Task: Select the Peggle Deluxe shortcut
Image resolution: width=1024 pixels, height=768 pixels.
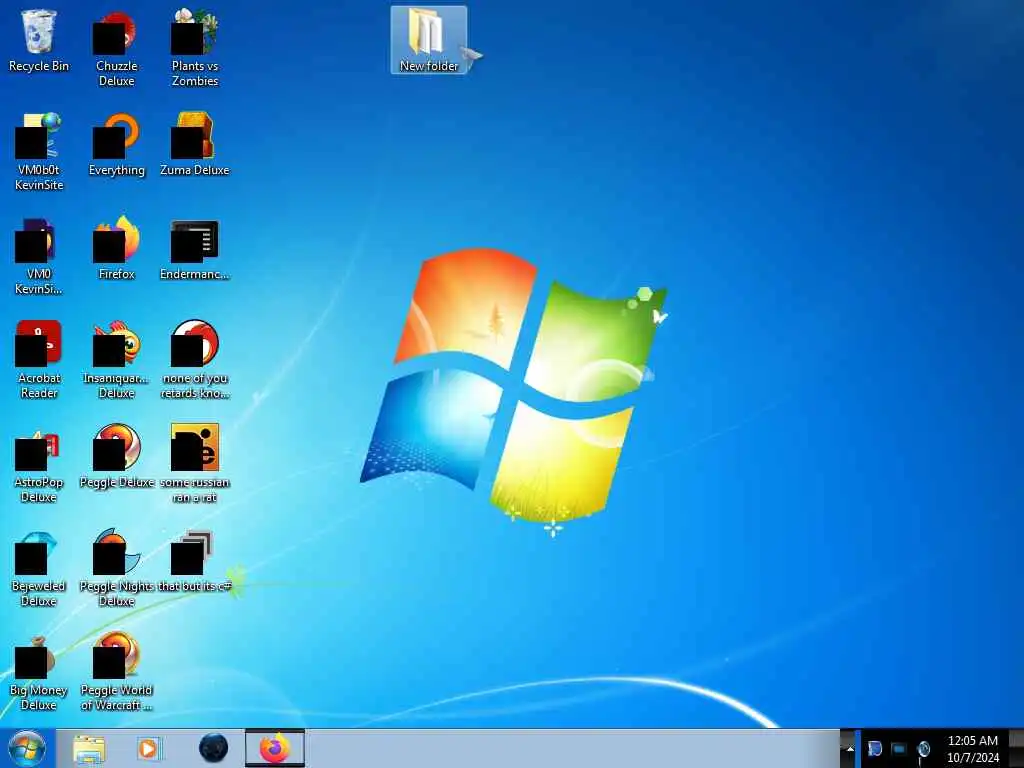Action: 116,457
